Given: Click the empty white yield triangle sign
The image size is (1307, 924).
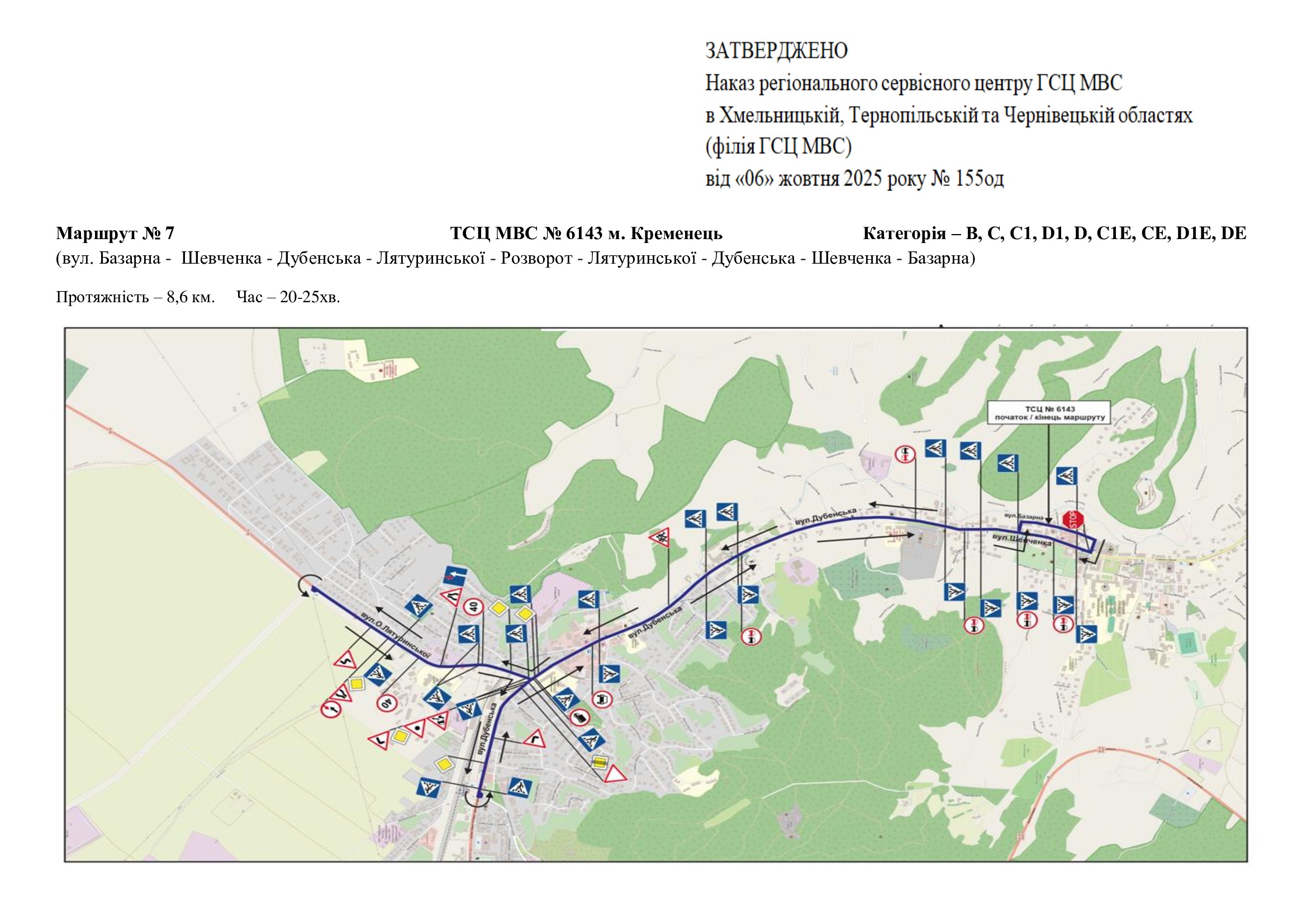Looking at the screenshot, I should tap(615, 776).
